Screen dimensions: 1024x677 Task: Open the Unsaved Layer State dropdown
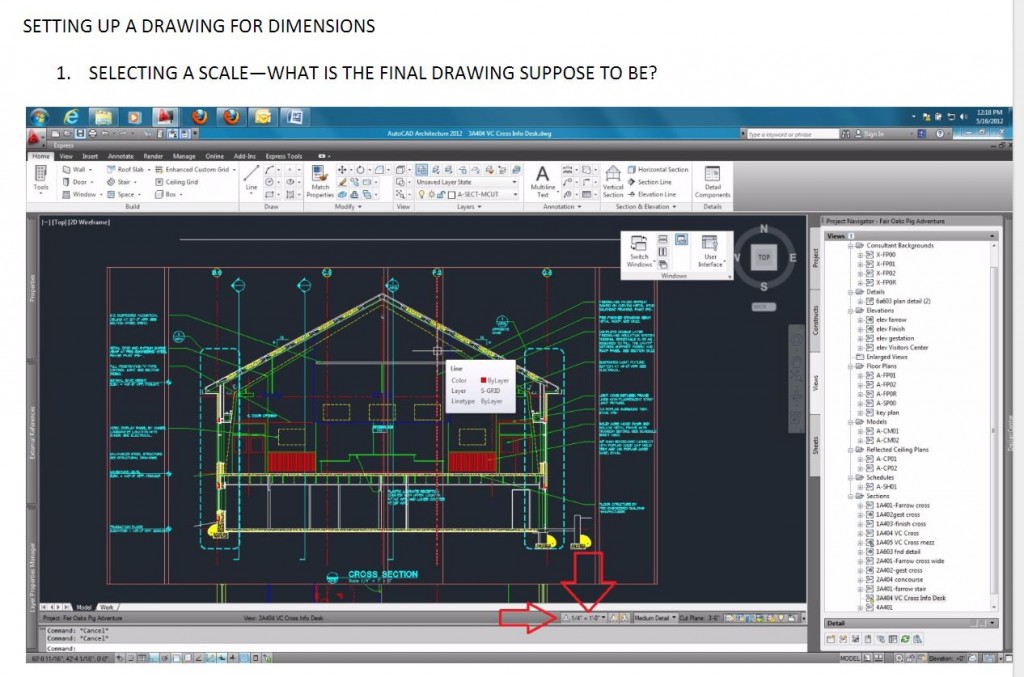(468, 182)
